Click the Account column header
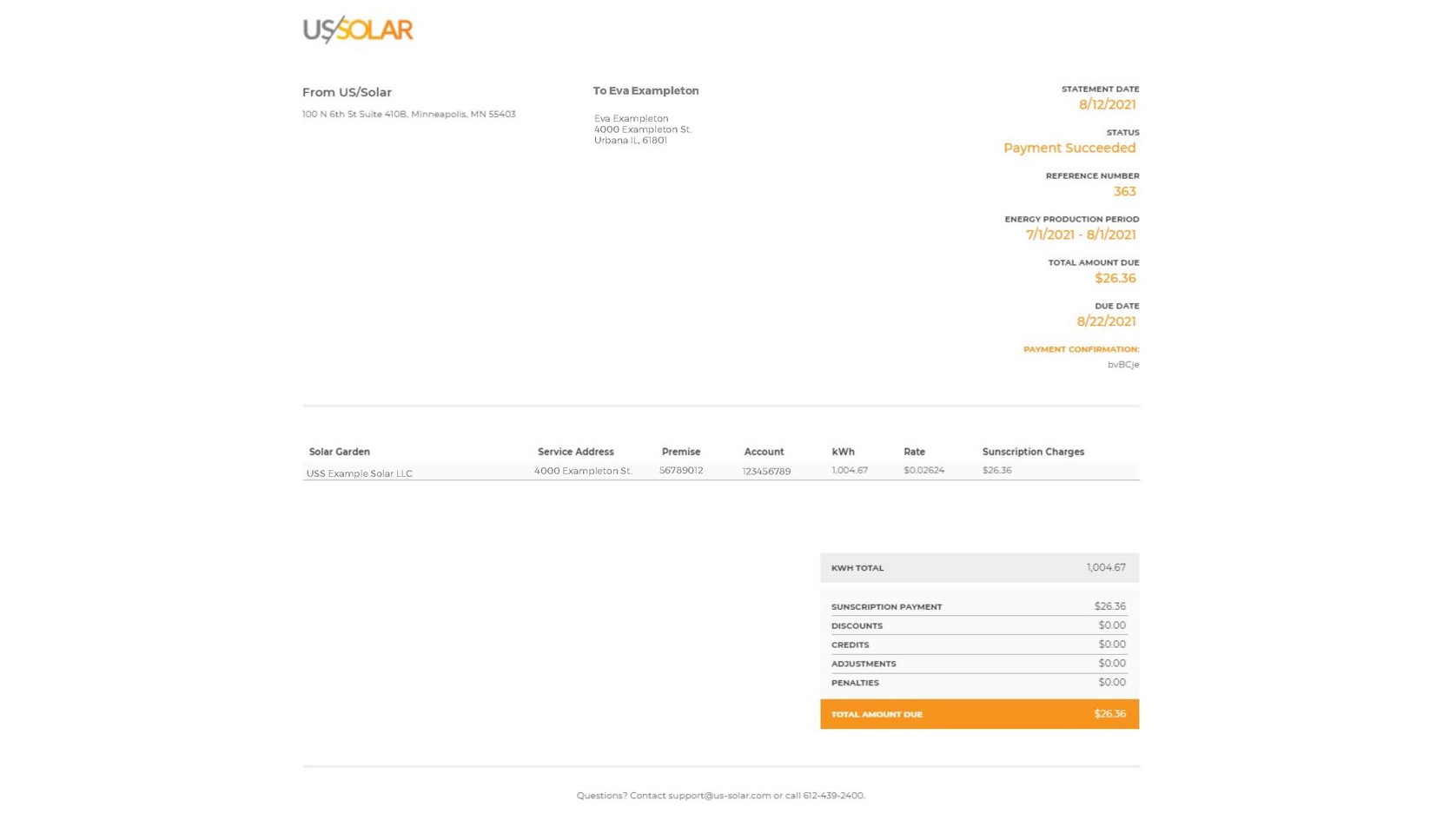The image size is (1443, 840). (763, 452)
